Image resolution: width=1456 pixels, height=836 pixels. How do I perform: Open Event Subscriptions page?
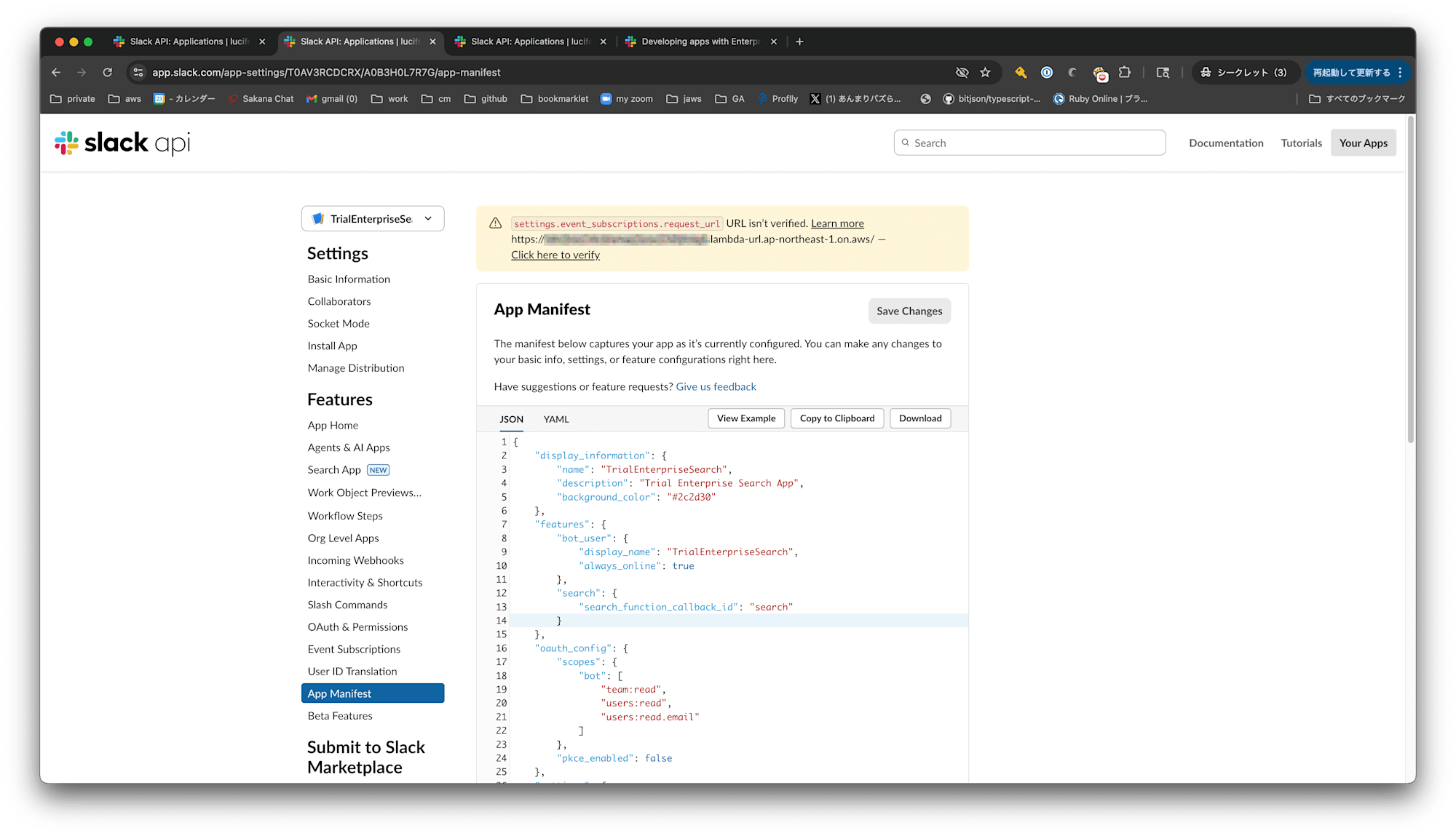tap(354, 649)
